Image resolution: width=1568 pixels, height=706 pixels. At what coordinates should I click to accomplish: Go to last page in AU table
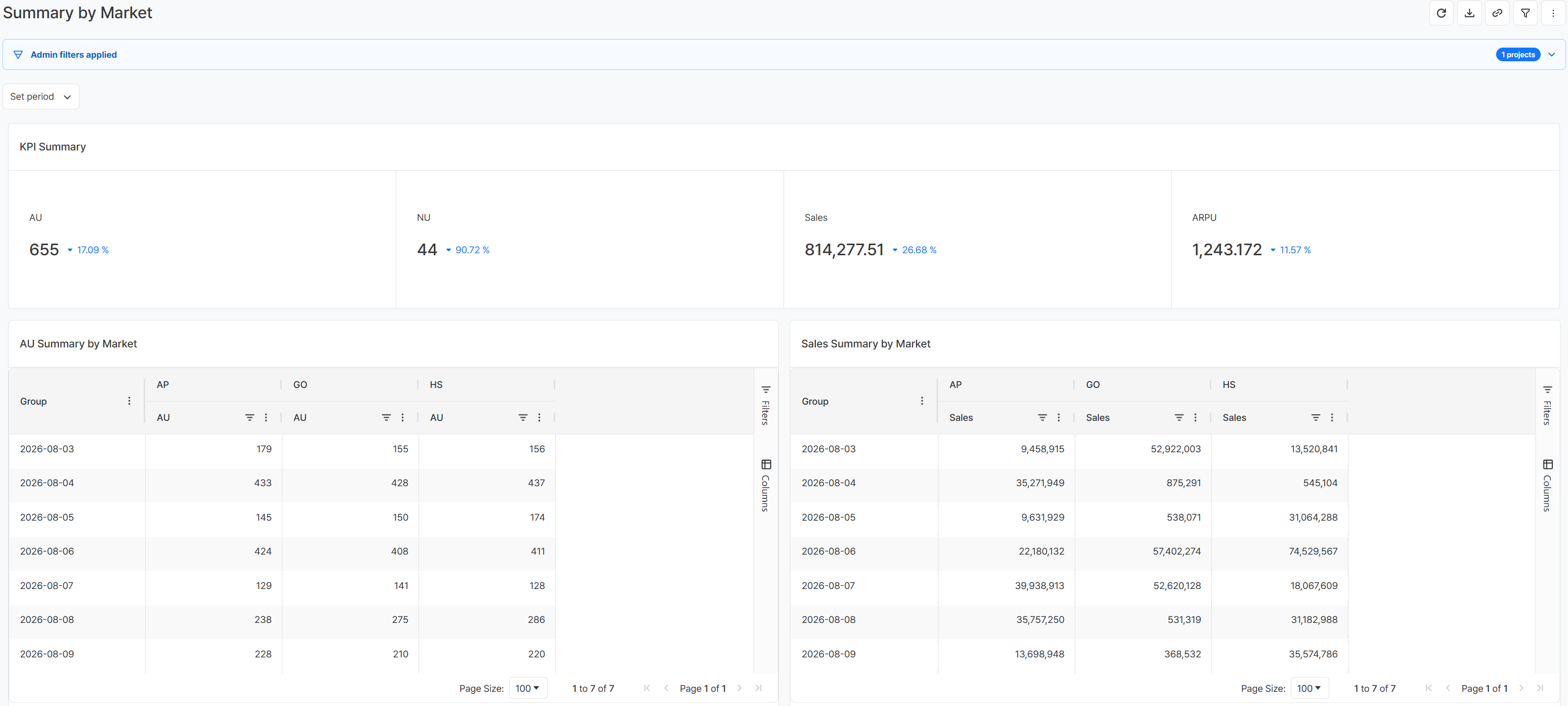click(x=758, y=688)
